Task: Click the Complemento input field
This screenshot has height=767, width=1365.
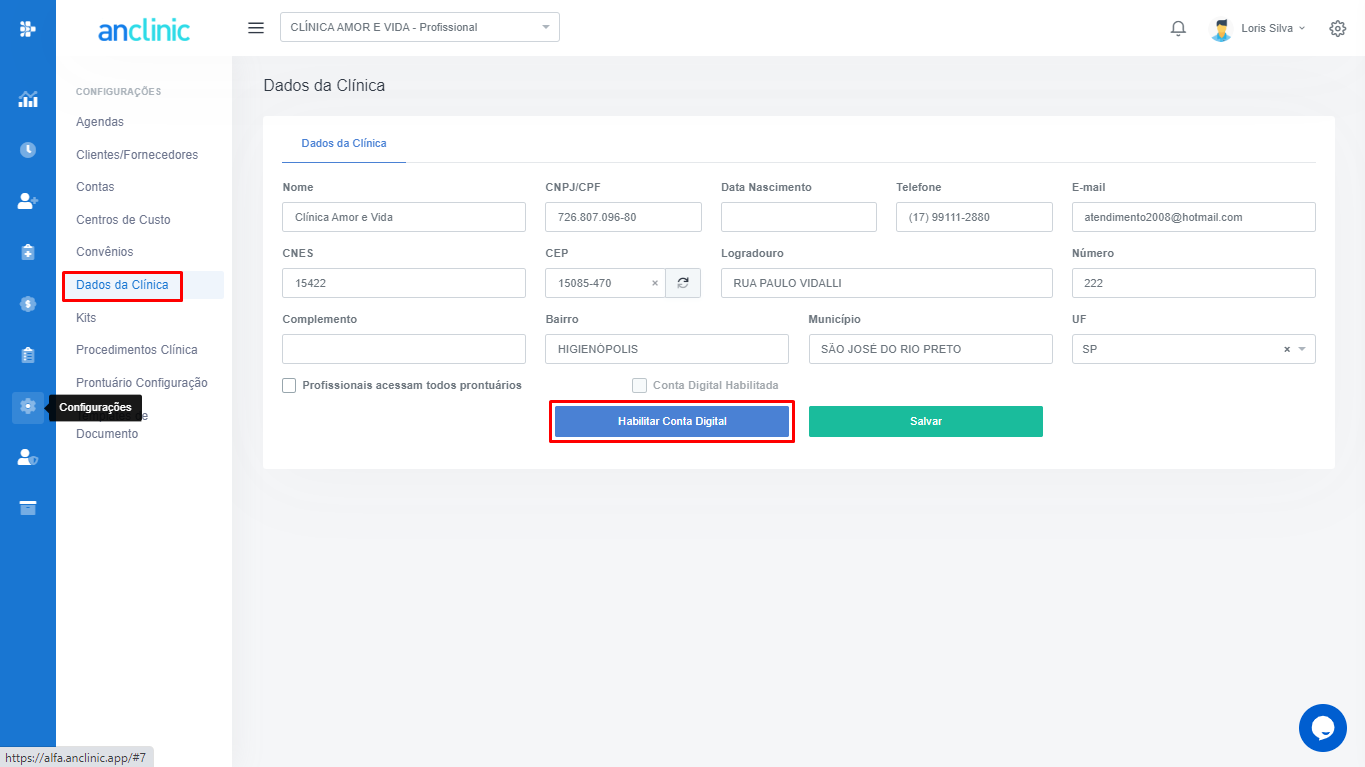Action: [404, 349]
